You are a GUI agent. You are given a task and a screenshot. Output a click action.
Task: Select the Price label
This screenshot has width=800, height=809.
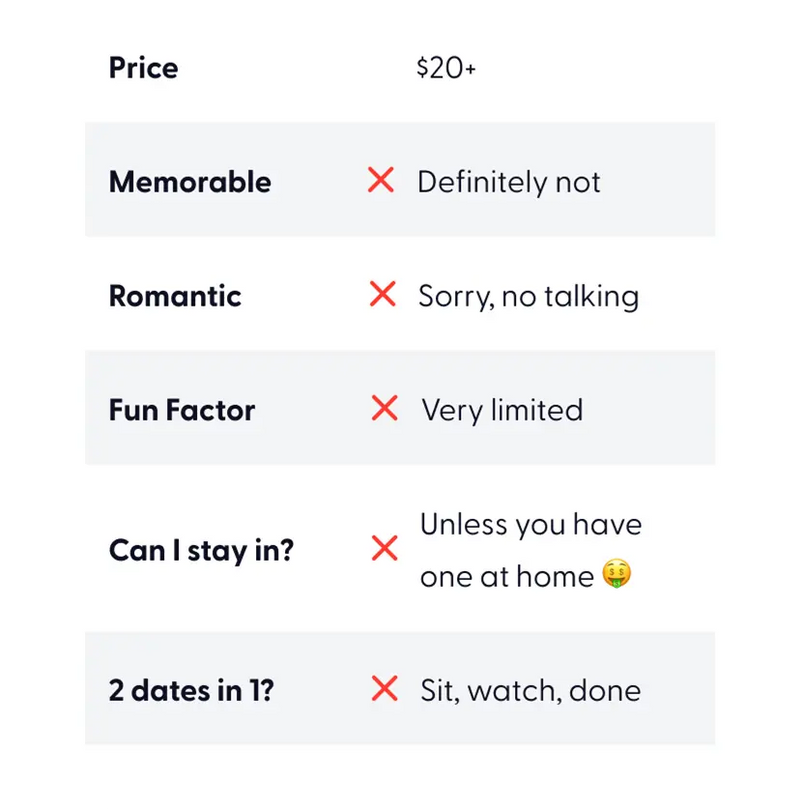[x=143, y=68]
